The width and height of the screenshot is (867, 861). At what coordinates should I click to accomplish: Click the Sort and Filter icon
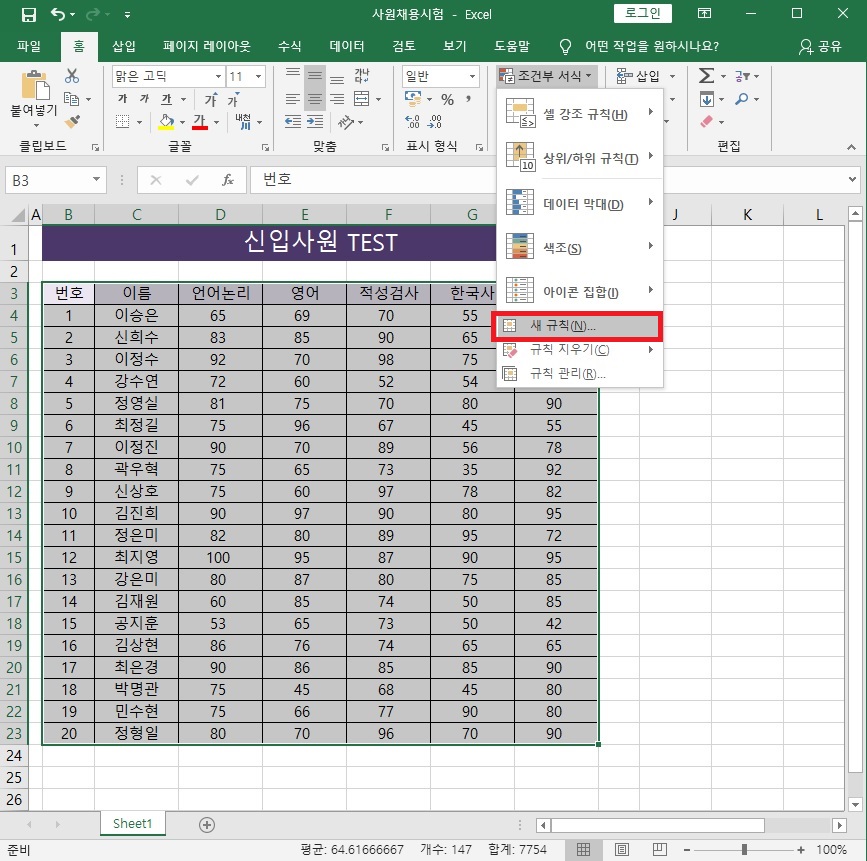pyautogui.click(x=742, y=76)
